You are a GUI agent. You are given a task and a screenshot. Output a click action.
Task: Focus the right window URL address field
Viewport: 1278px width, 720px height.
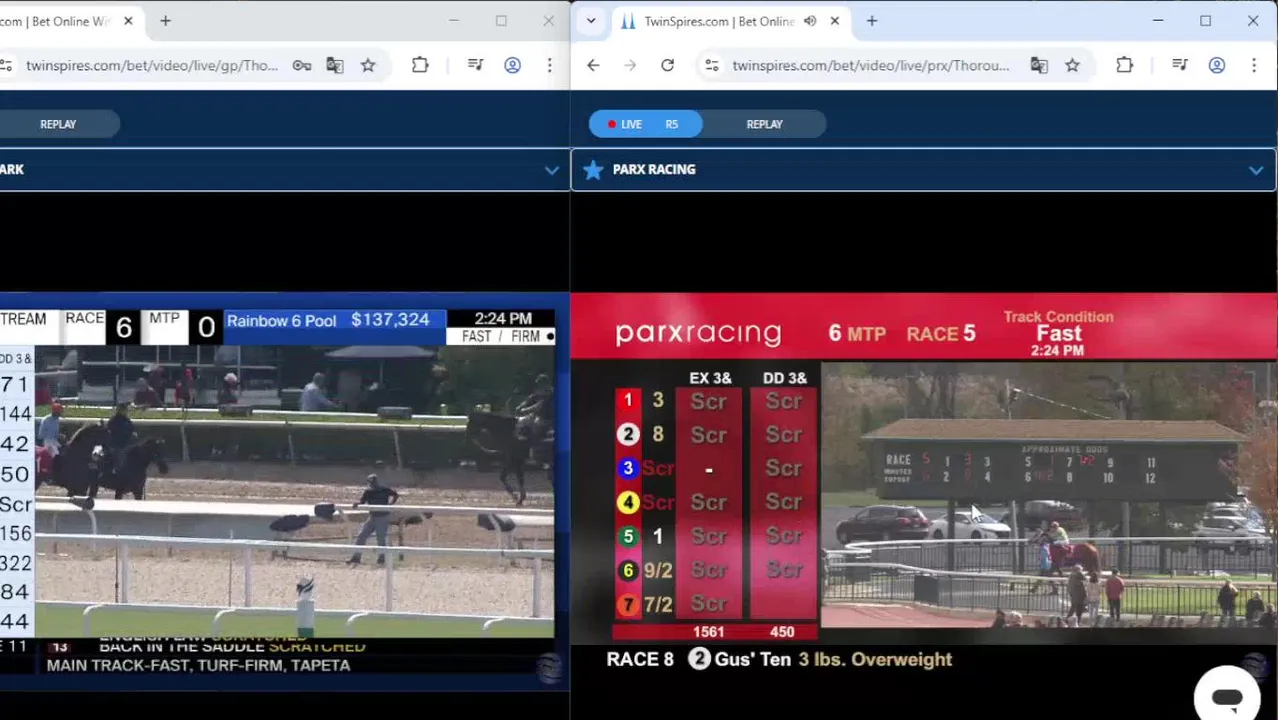(x=870, y=65)
